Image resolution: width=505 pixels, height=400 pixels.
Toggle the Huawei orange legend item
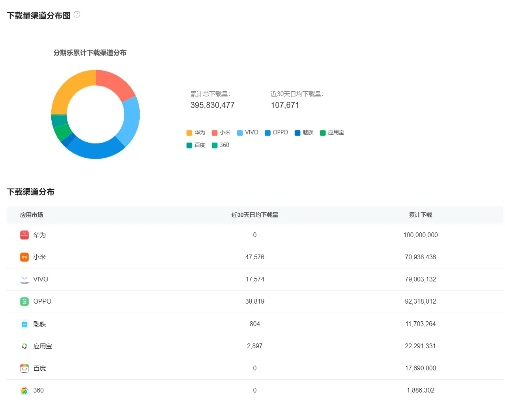(x=196, y=133)
